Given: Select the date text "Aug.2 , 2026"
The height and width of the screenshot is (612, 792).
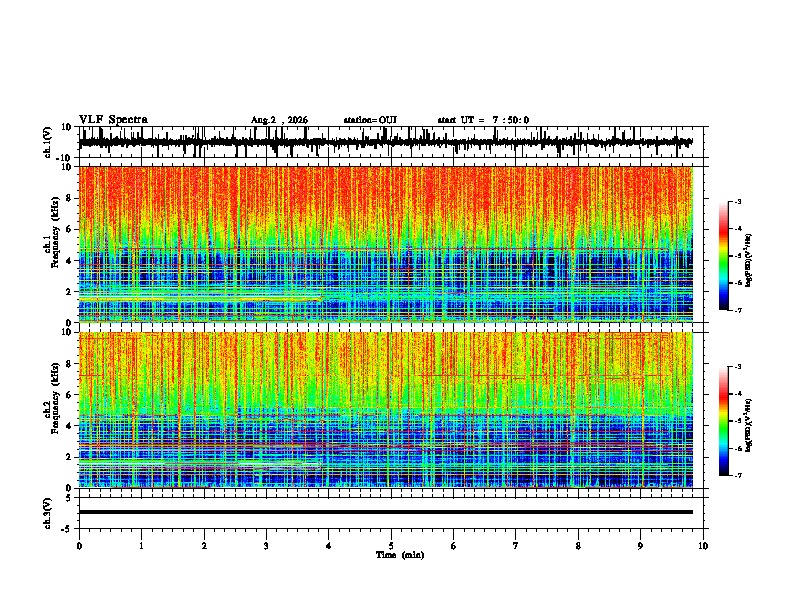Looking at the screenshot, I should (x=279, y=120).
